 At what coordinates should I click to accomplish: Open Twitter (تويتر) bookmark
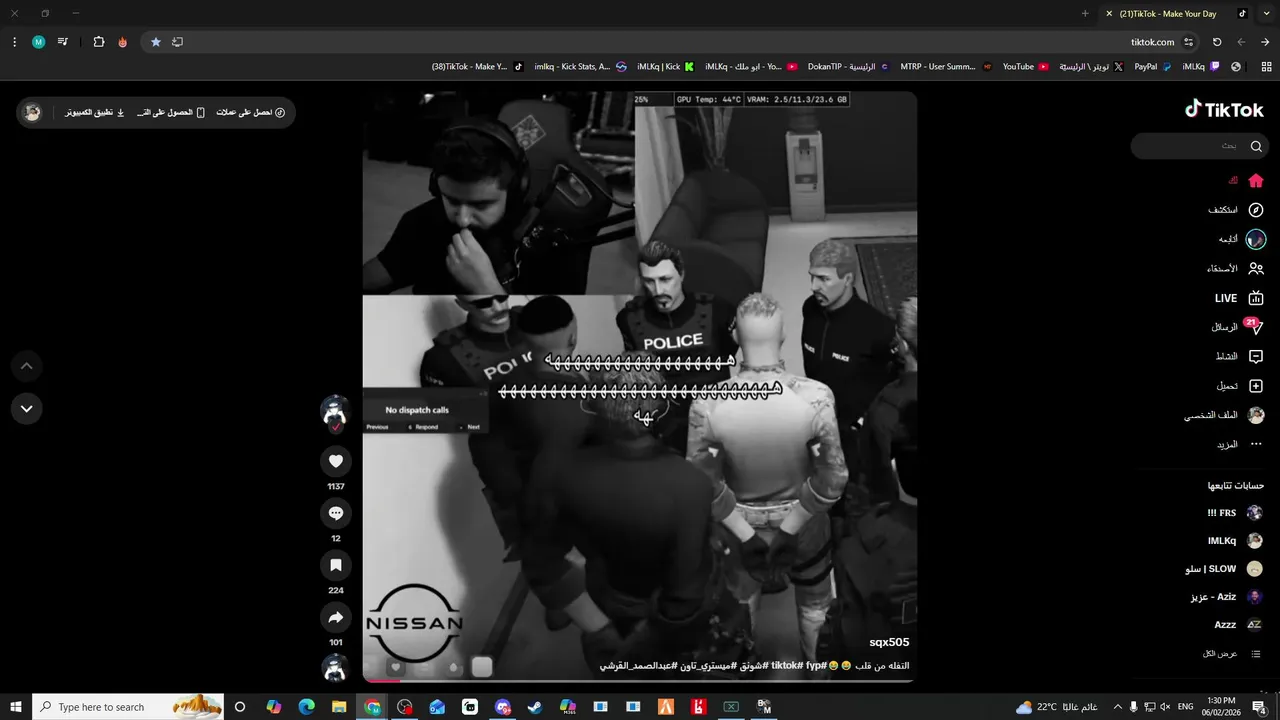click(1091, 67)
